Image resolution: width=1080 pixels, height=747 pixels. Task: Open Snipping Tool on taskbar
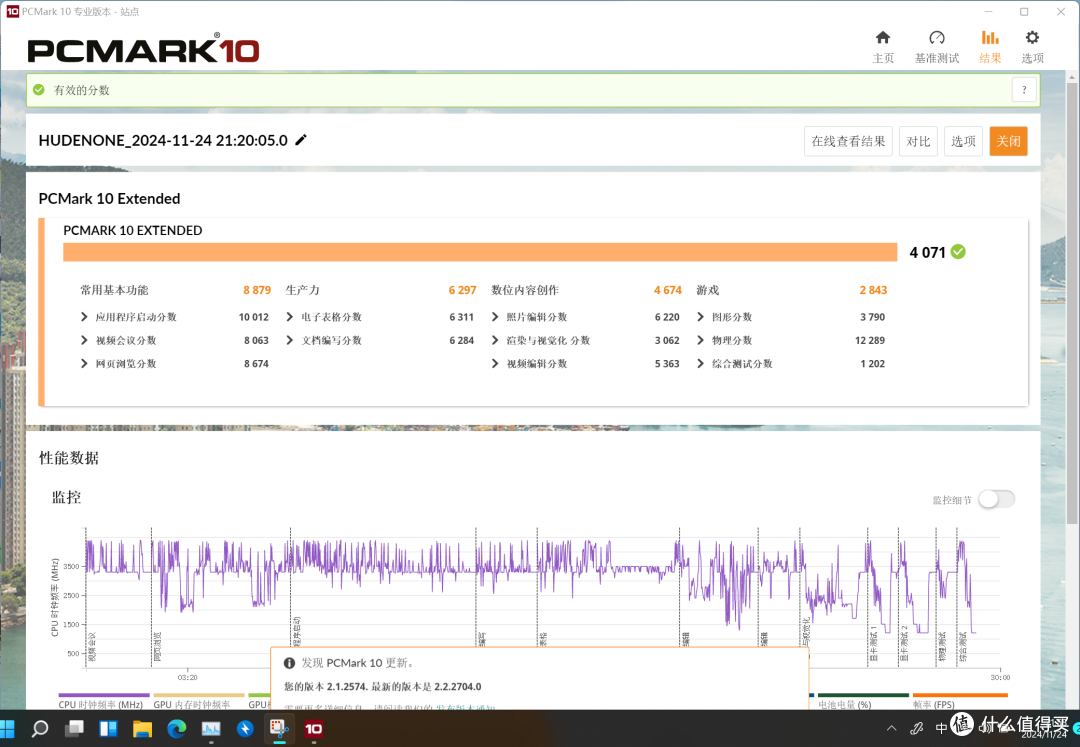(279, 728)
